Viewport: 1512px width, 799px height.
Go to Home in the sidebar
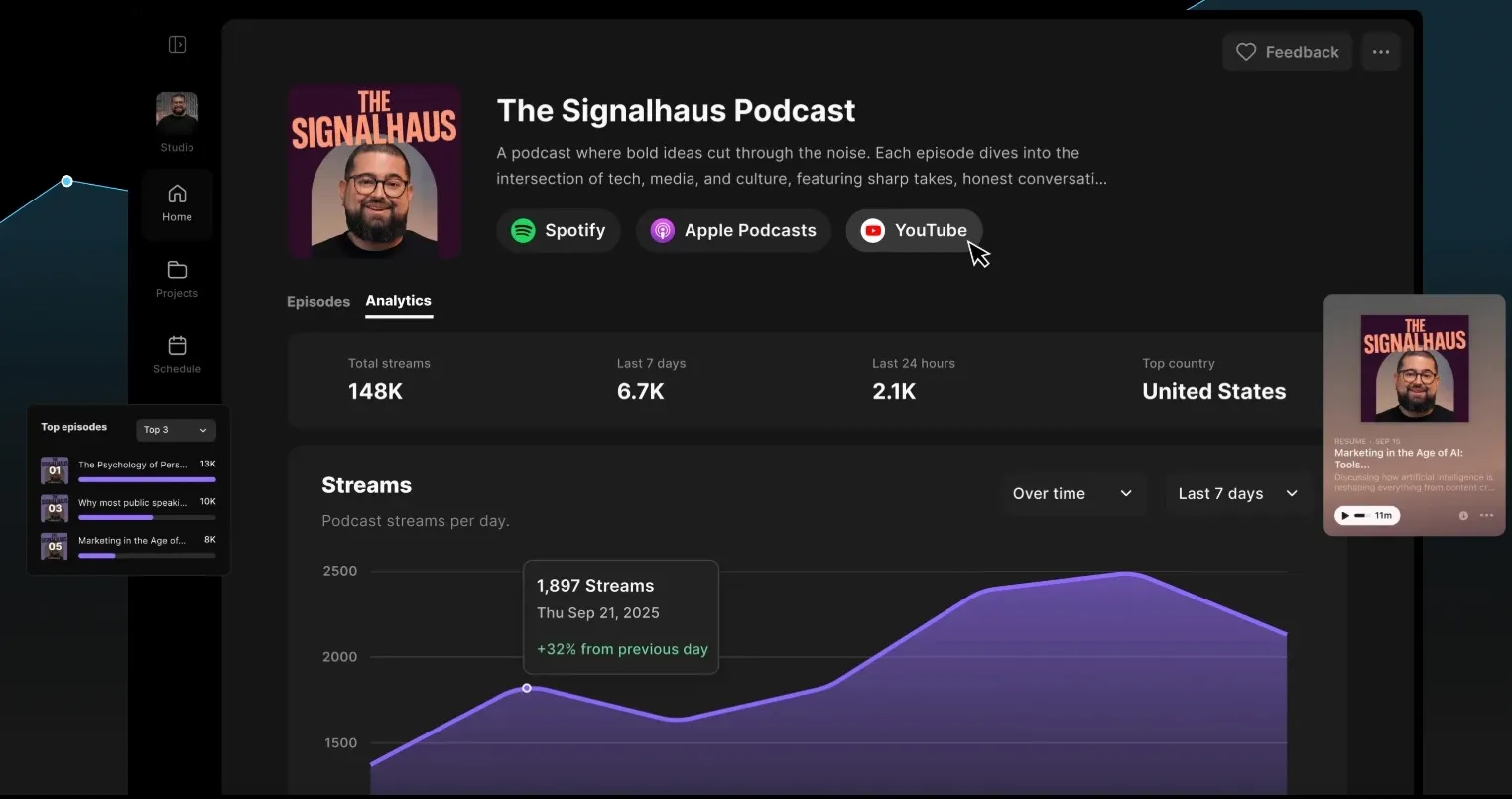click(x=177, y=202)
